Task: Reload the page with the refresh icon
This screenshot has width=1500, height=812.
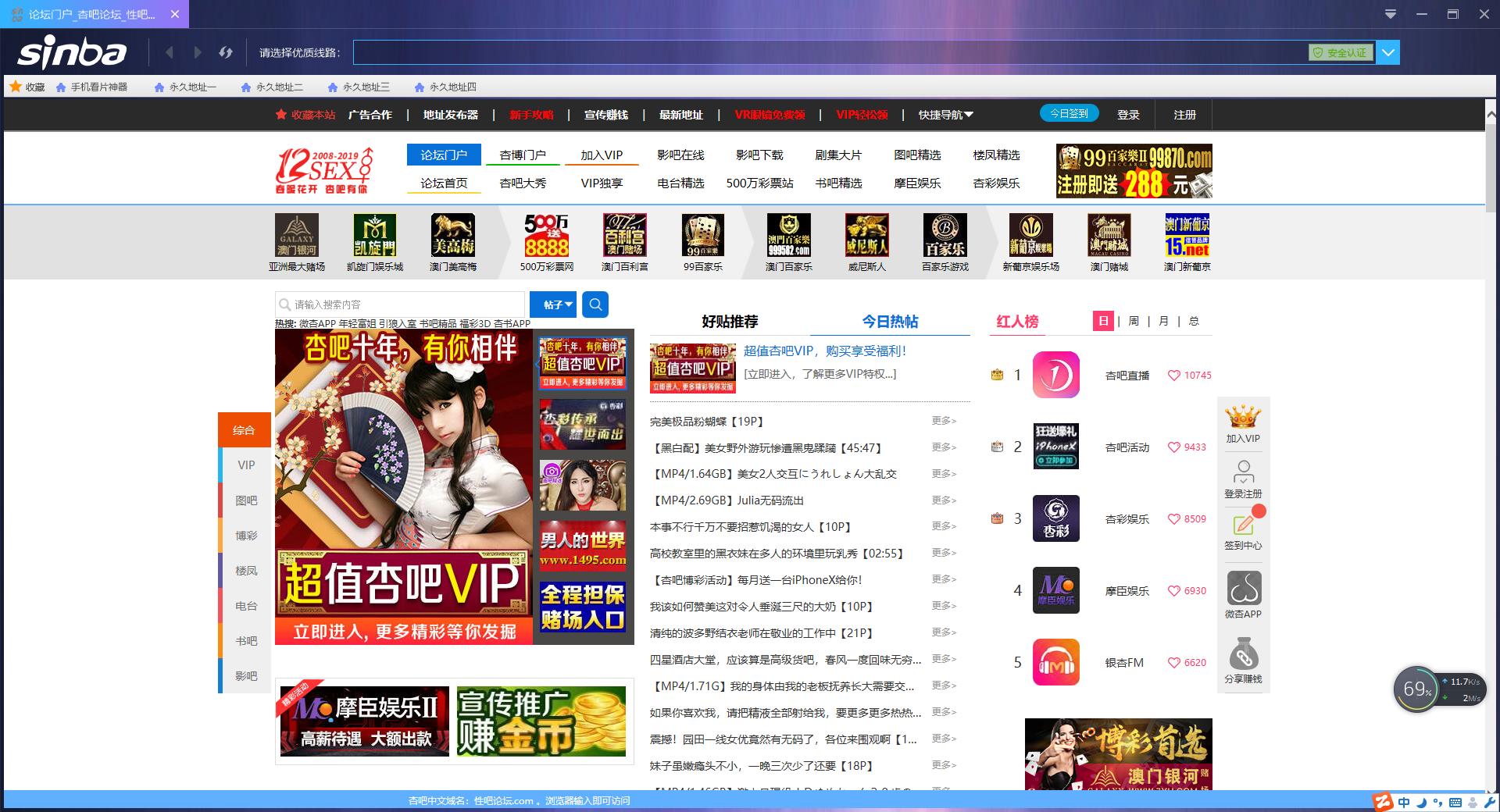Action: [226, 52]
